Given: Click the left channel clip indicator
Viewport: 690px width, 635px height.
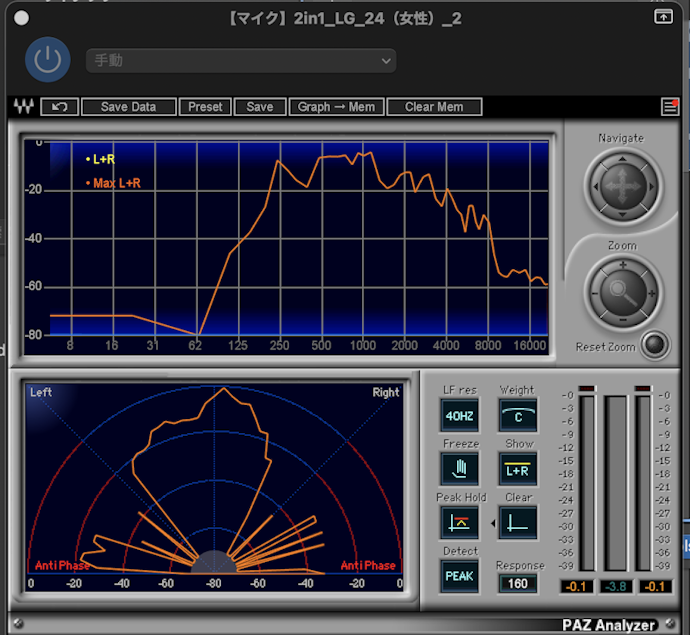Looking at the screenshot, I should pos(587,388).
